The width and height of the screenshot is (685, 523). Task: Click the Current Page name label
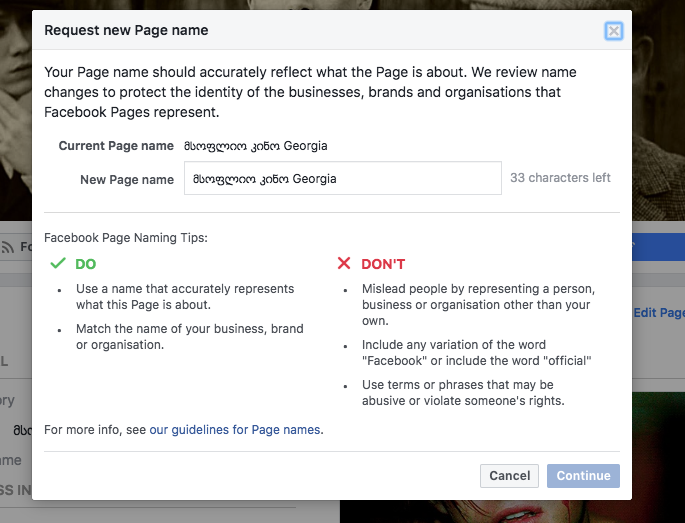[x=116, y=146]
